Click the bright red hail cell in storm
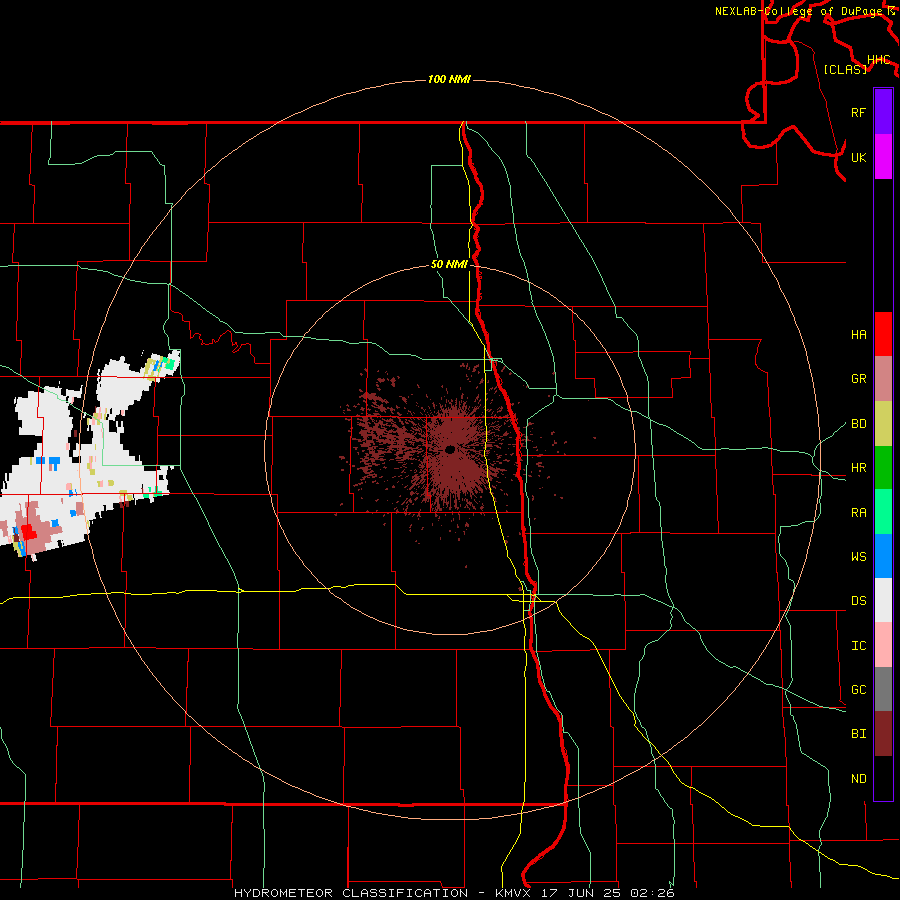The image size is (900, 900). click(28, 532)
